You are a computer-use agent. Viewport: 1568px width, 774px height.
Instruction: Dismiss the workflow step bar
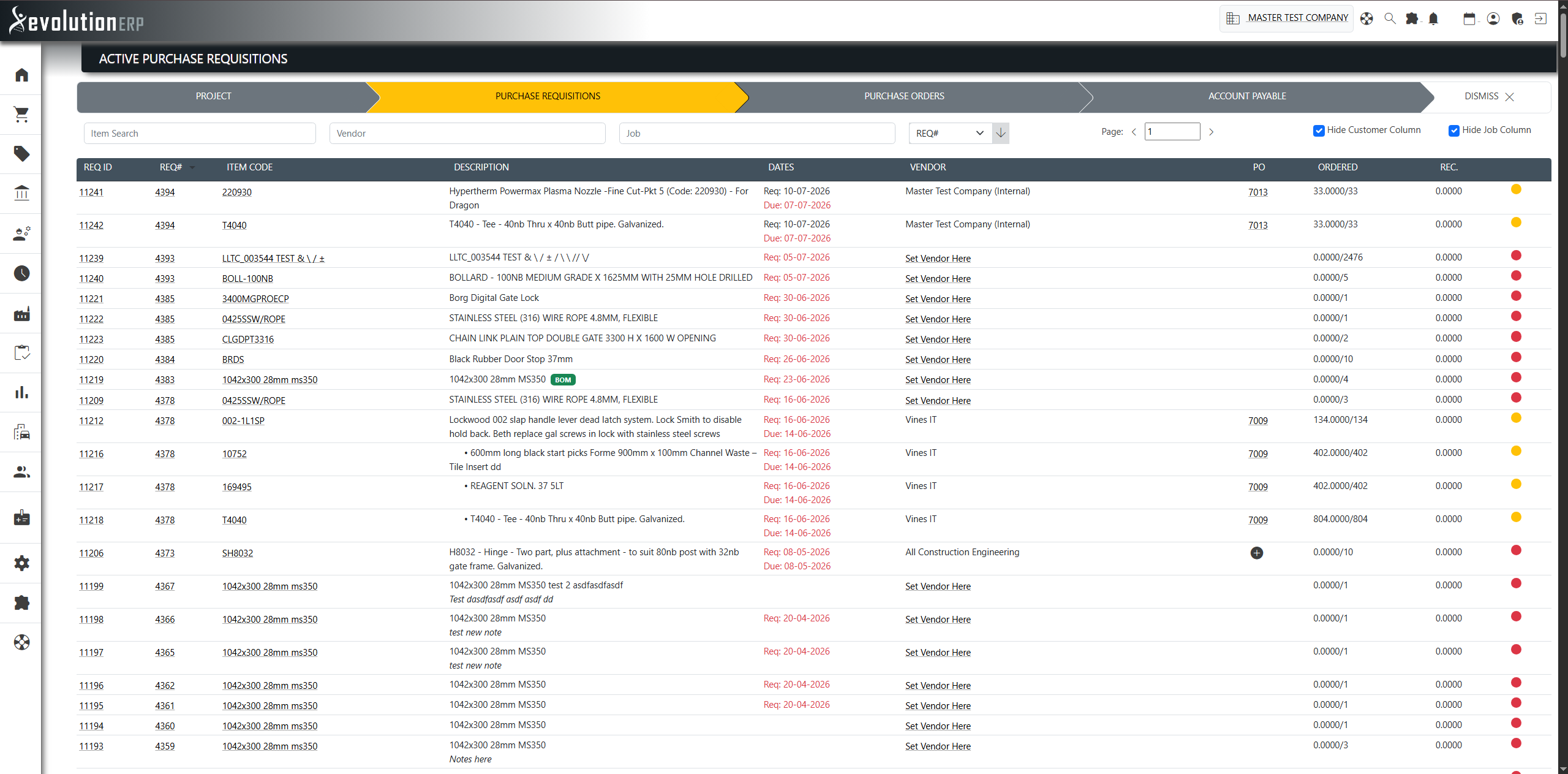coord(1489,96)
